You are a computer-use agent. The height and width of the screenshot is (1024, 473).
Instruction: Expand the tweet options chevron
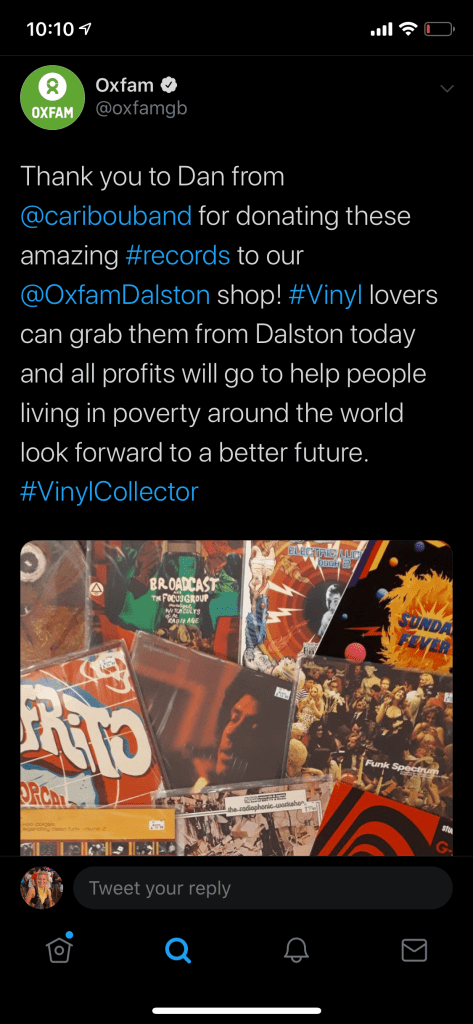tap(447, 88)
